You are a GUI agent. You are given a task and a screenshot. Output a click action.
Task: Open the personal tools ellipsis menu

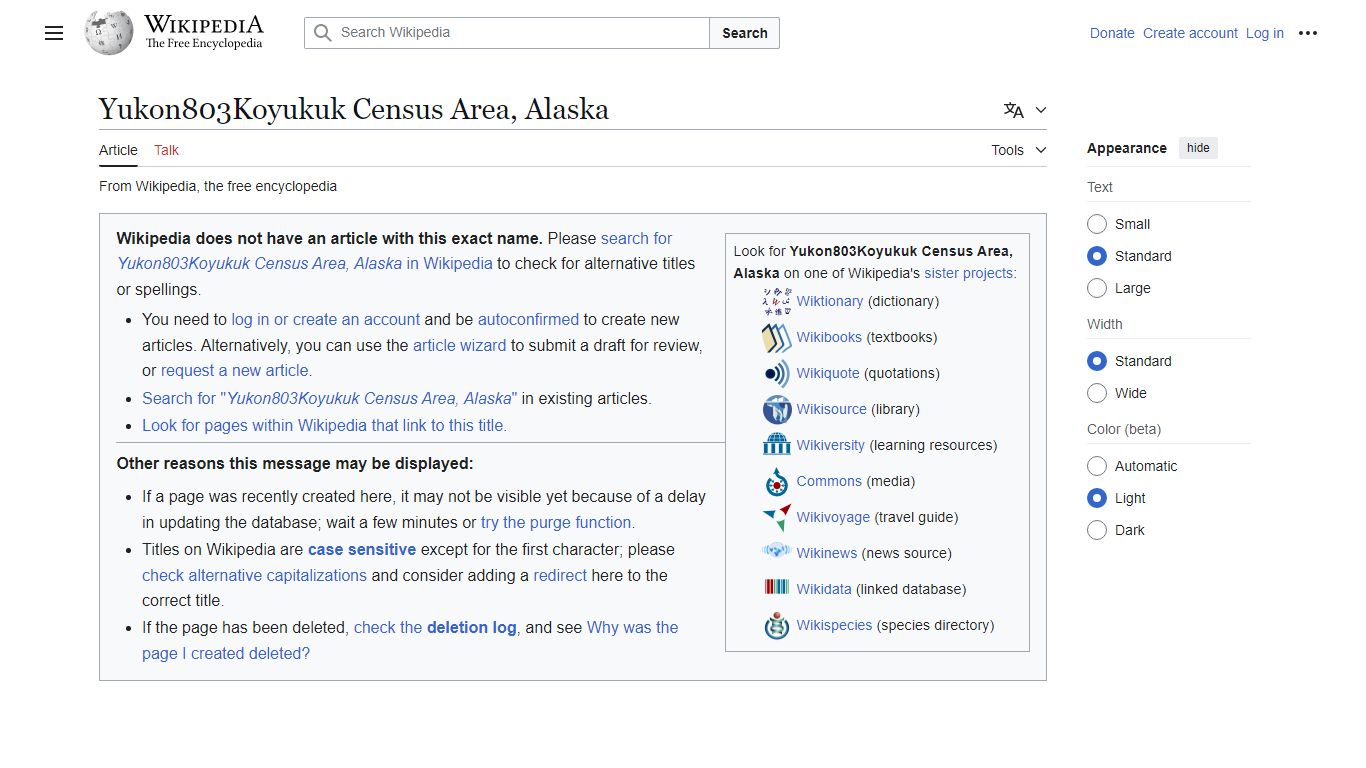click(x=1308, y=33)
